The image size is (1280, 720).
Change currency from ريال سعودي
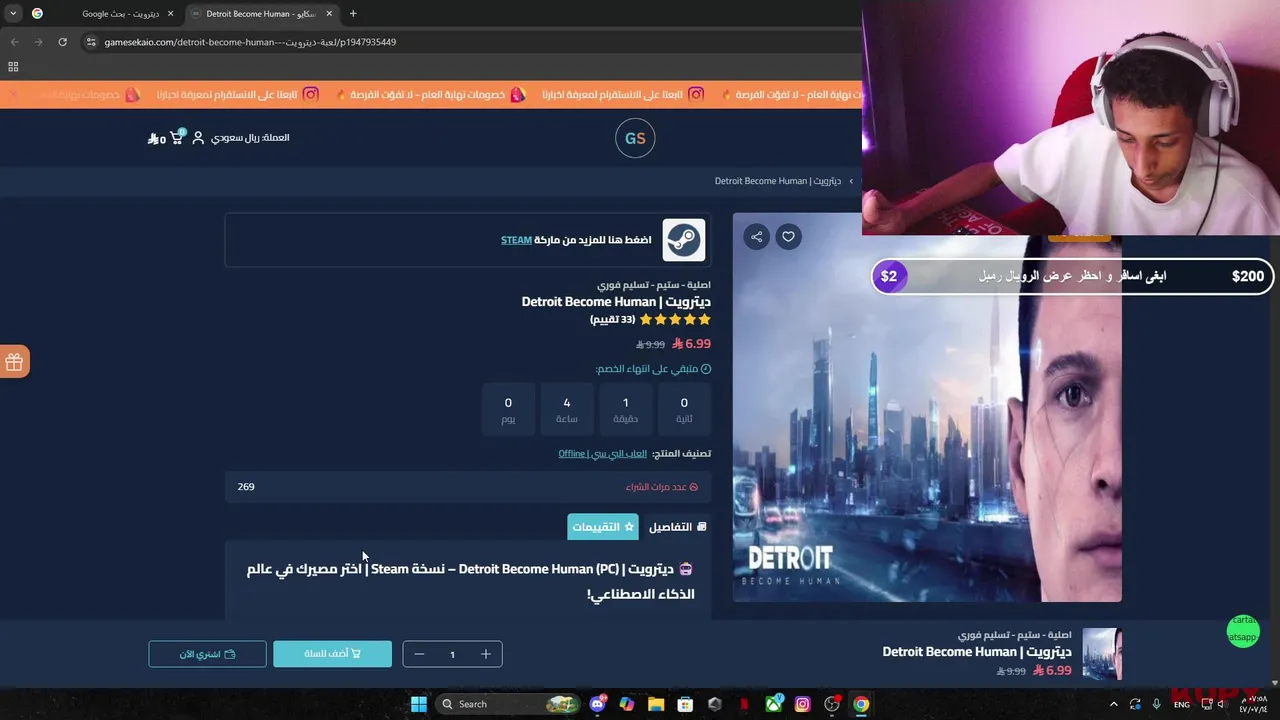(250, 137)
